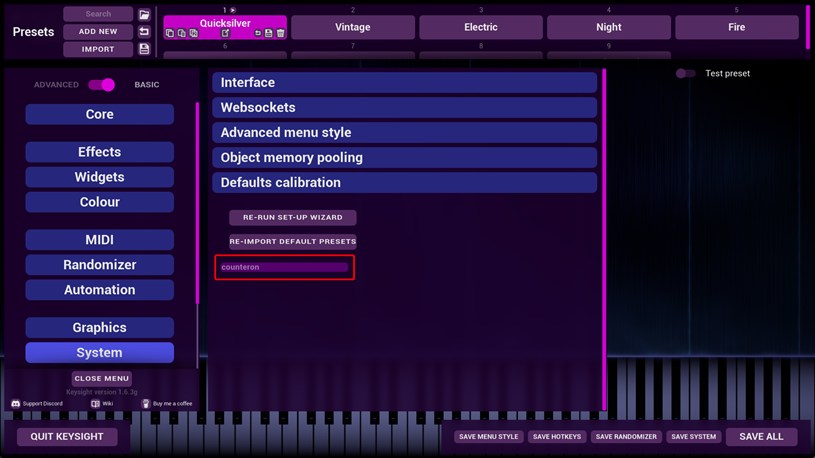
Task: Expand Object memory pooling section
Action: pyautogui.click(x=404, y=158)
